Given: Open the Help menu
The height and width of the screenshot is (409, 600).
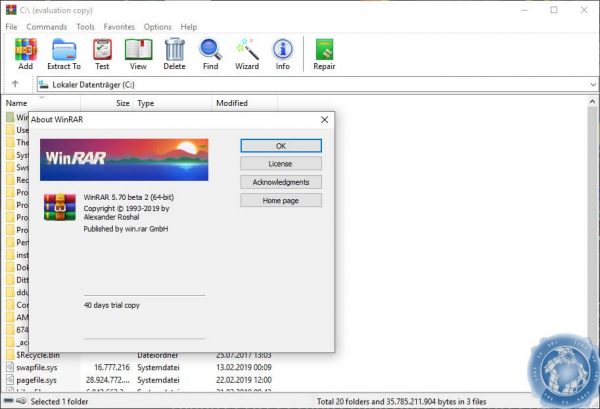Looking at the screenshot, I should (189, 27).
